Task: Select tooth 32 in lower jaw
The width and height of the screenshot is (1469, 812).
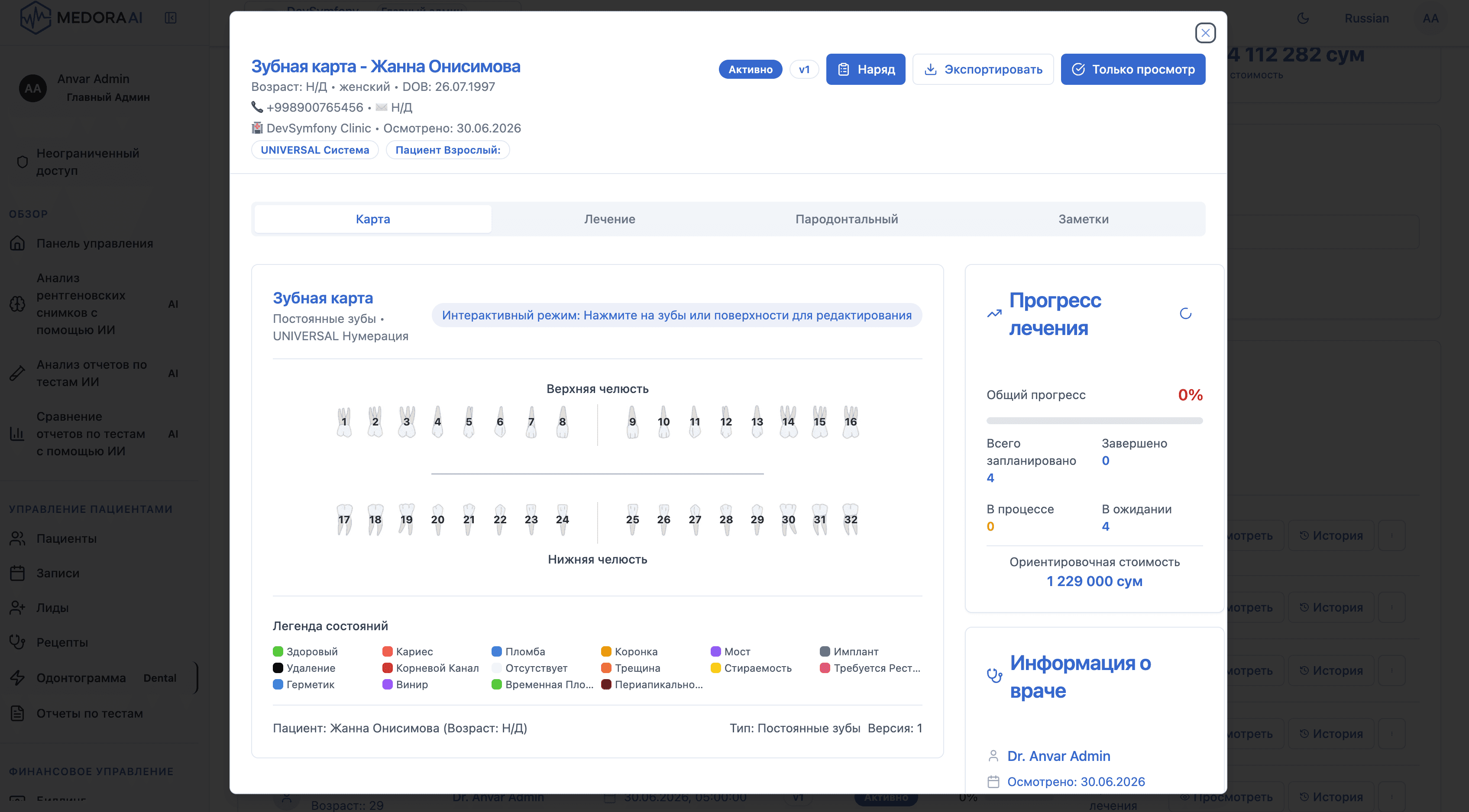Action: 850,519
